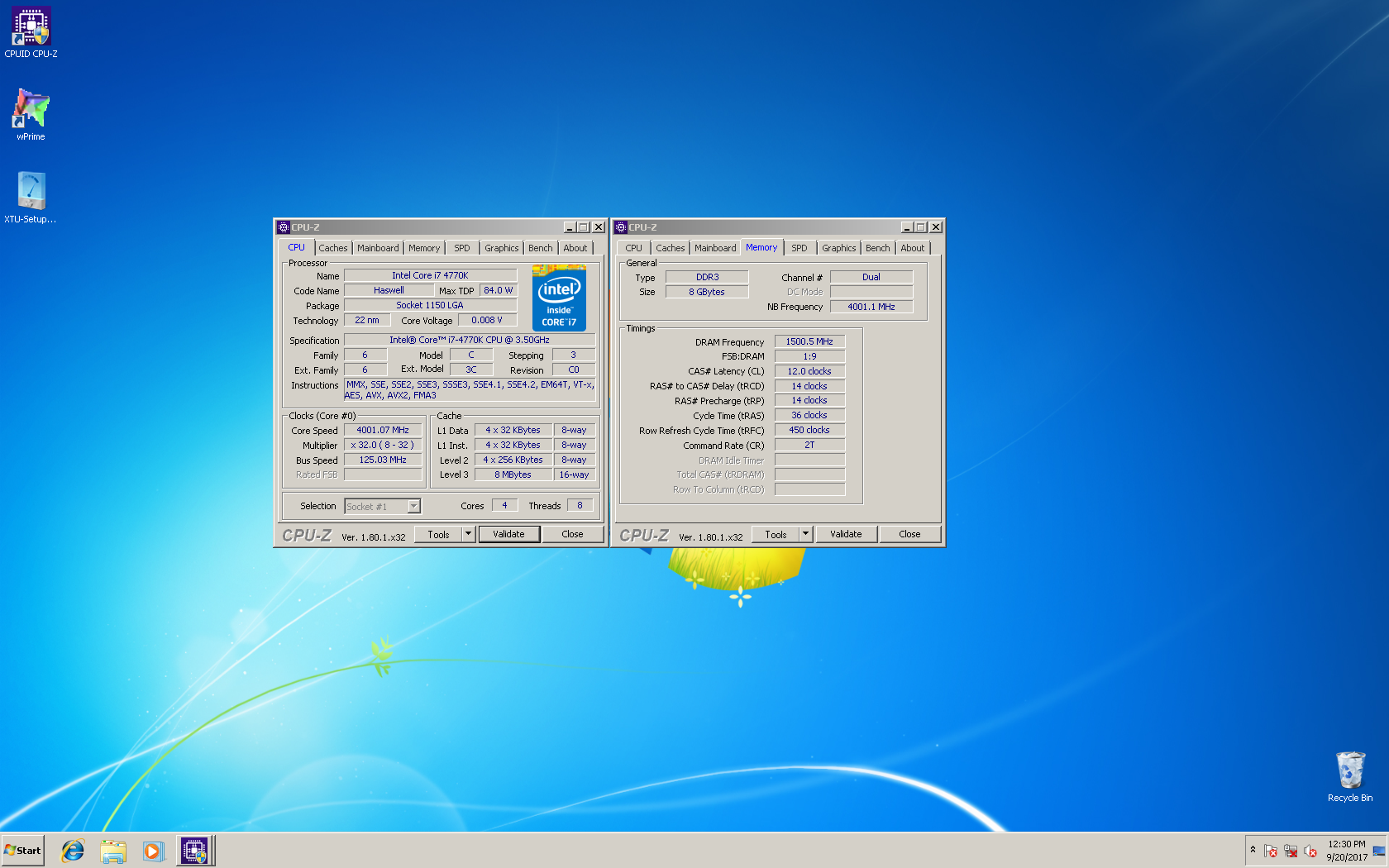1389x868 pixels.
Task: Switch to Memory tab in left CPU-Z window
Action: point(424,248)
